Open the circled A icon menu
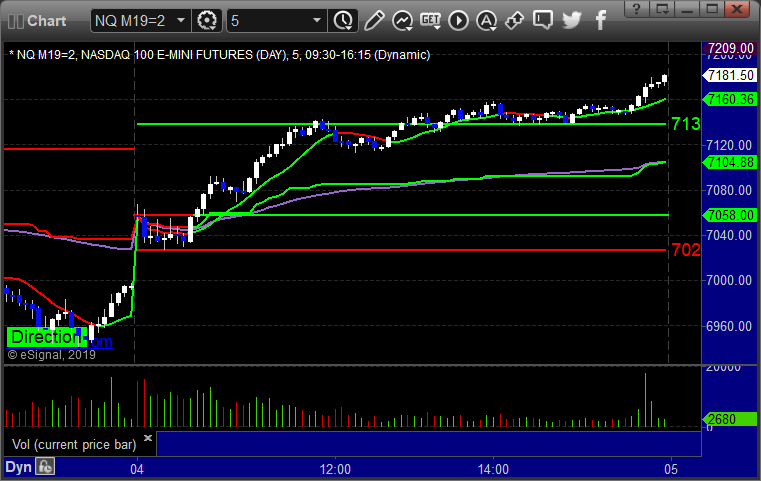 [x=486, y=20]
